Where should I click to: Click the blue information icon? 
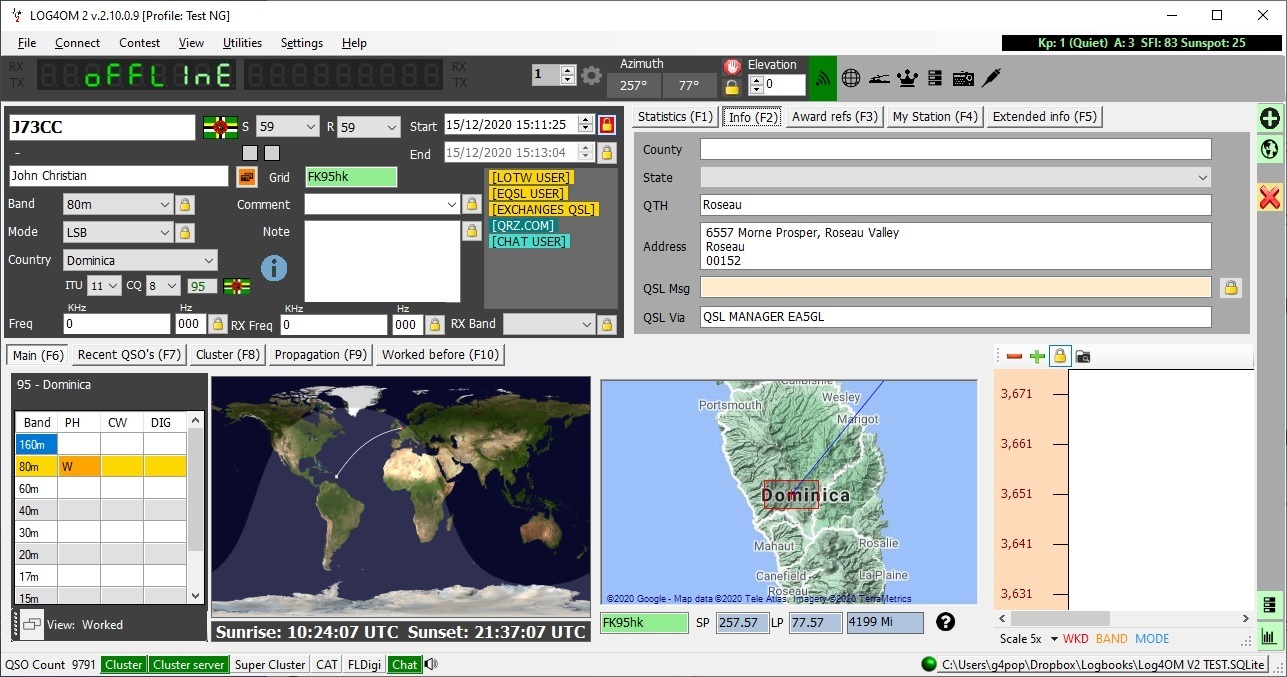[x=274, y=268]
